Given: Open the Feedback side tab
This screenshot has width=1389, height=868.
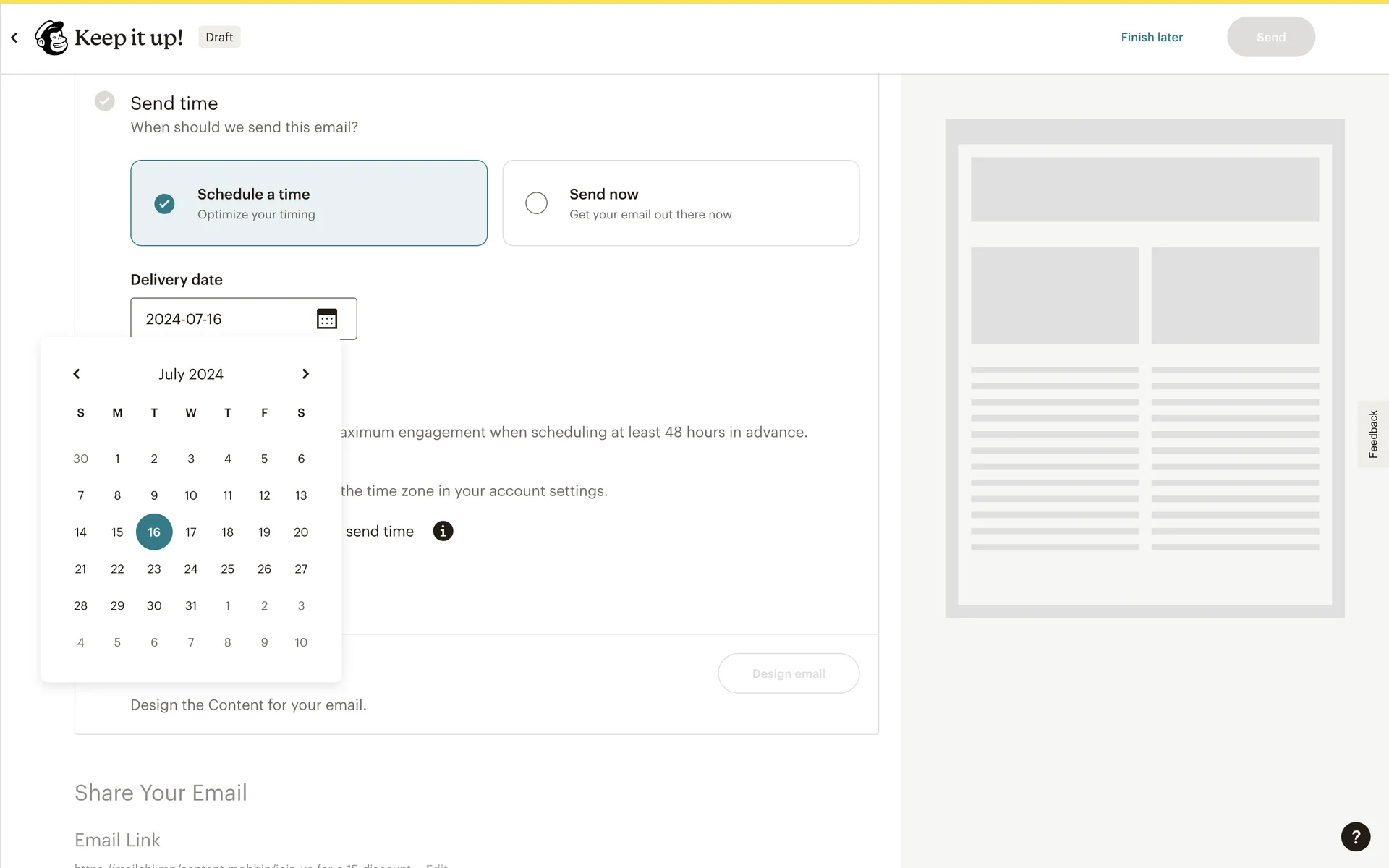Looking at the screenshot, I should (1372, 434).
